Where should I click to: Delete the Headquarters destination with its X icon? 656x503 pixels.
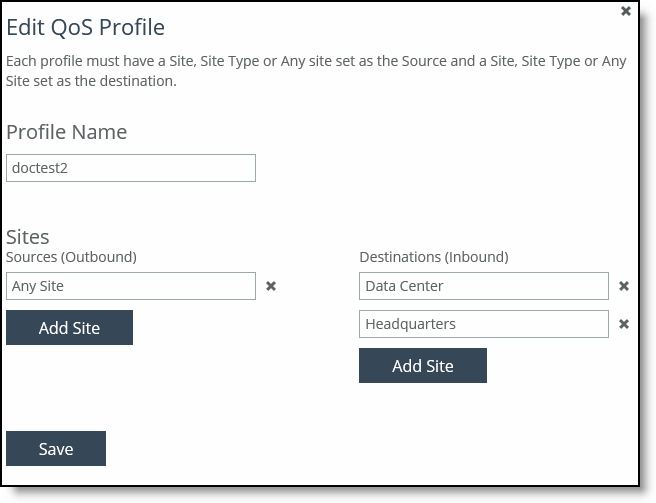point(624,324)
